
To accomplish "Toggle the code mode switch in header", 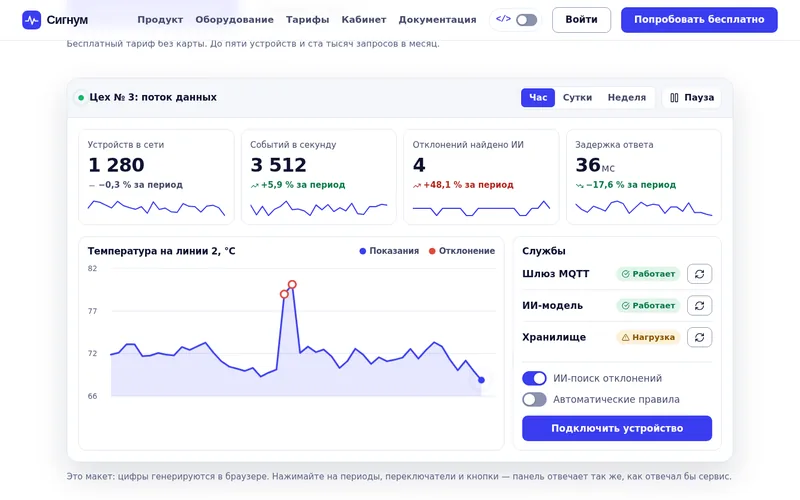I will tap(527, 20).
